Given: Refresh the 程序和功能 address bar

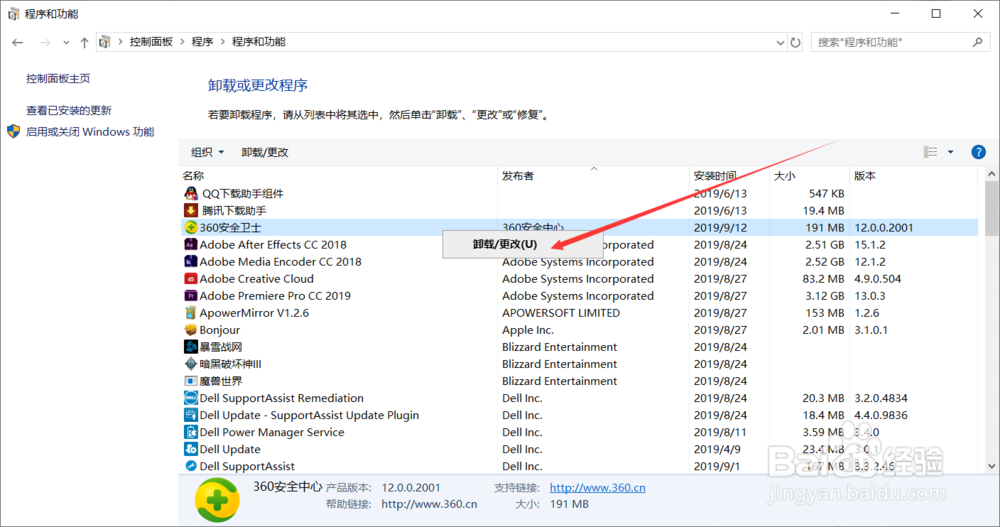Looking at the screenshot, I should 795,42.
